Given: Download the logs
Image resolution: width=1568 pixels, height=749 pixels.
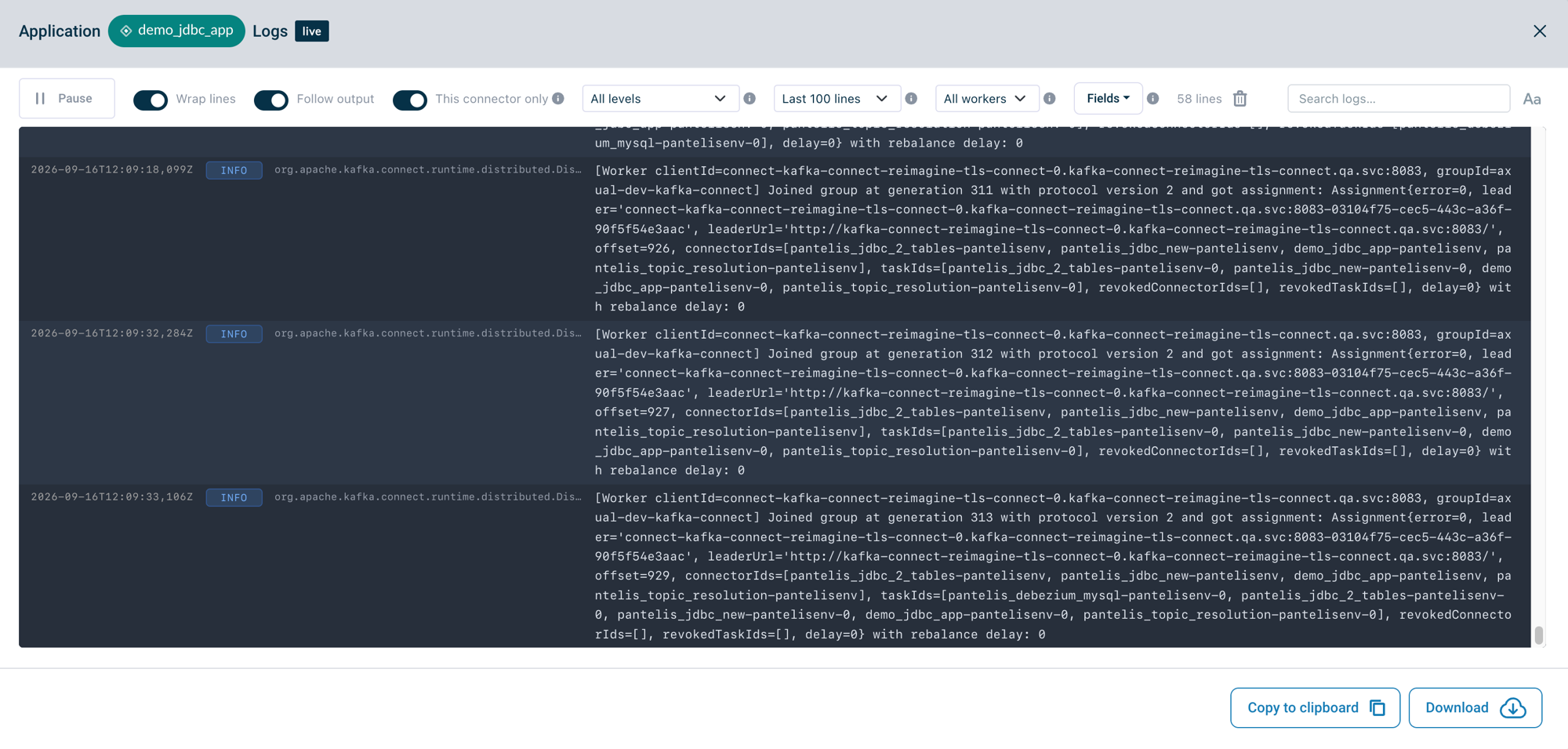Looking at the screenshot, I should [x=1475, y=707].
